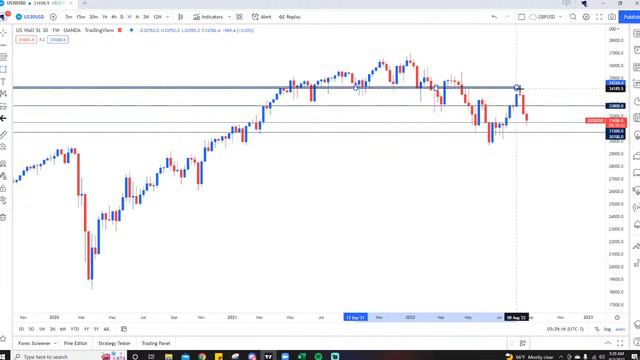Open the Trading Panel tab
Viewport: 640px width, 360px height.
156,343
